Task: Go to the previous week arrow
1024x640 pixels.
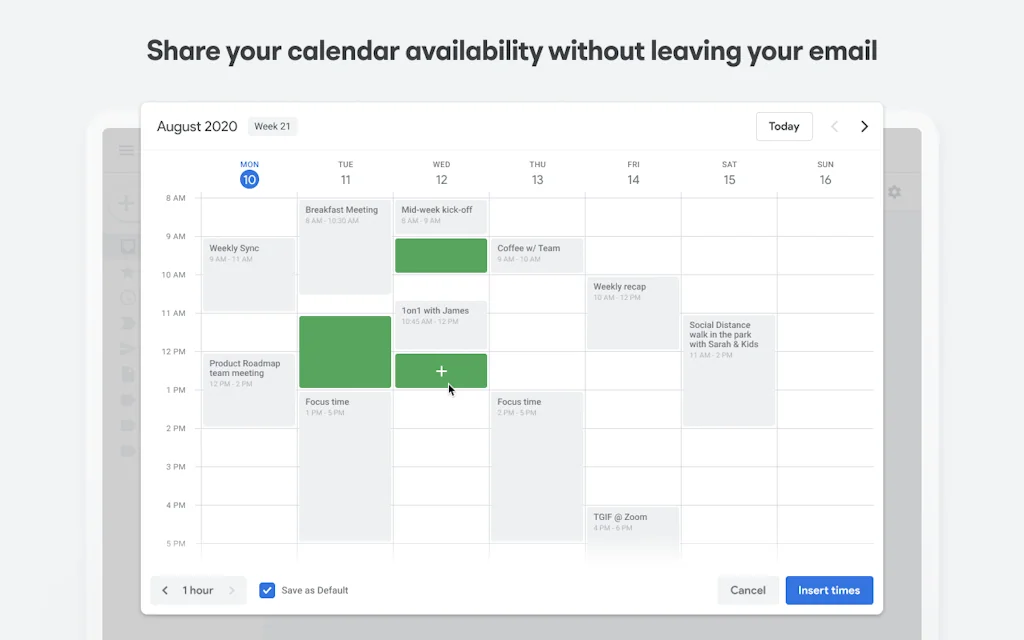Action: pyautogui.click(x=835, y=127)
